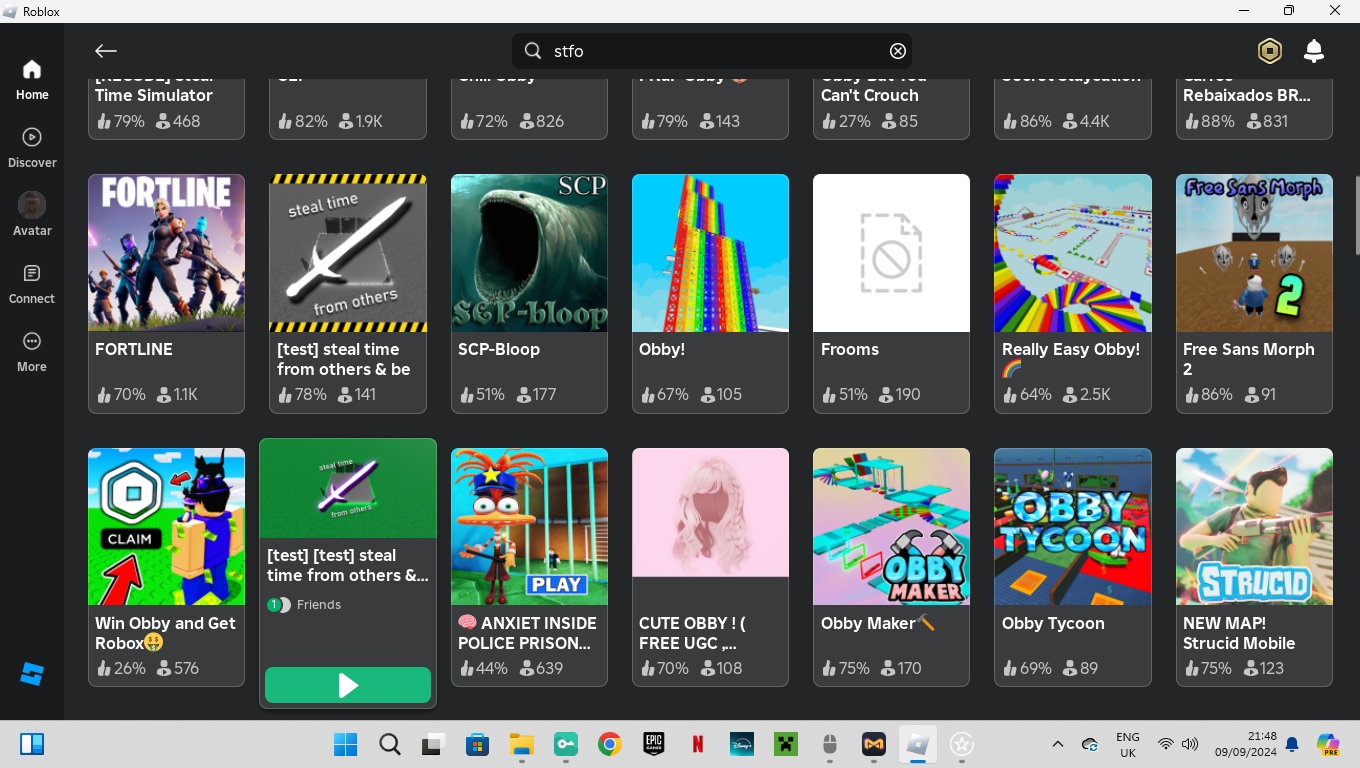Open the Really Easy Obby! thumbnail
Screen dimensions: 1360x768
(1073, 253)
